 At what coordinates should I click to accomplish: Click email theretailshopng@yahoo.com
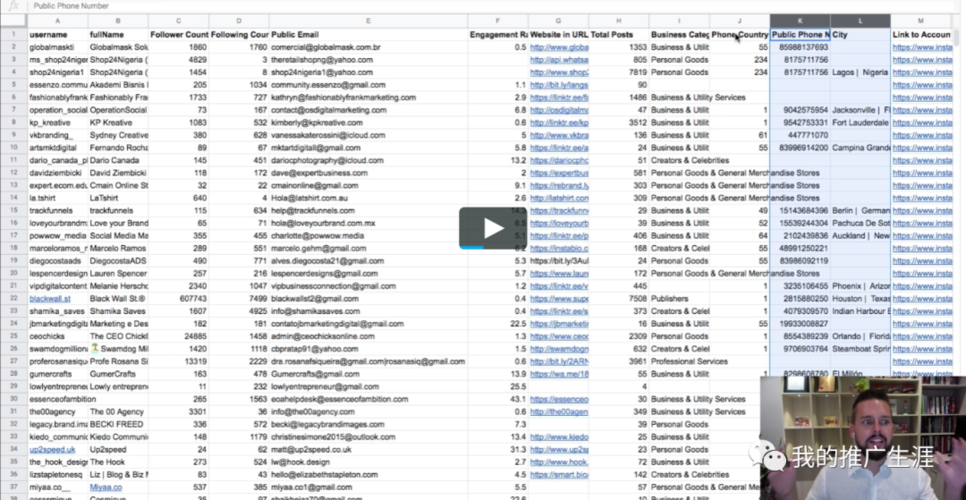click(x=322, y=60)
